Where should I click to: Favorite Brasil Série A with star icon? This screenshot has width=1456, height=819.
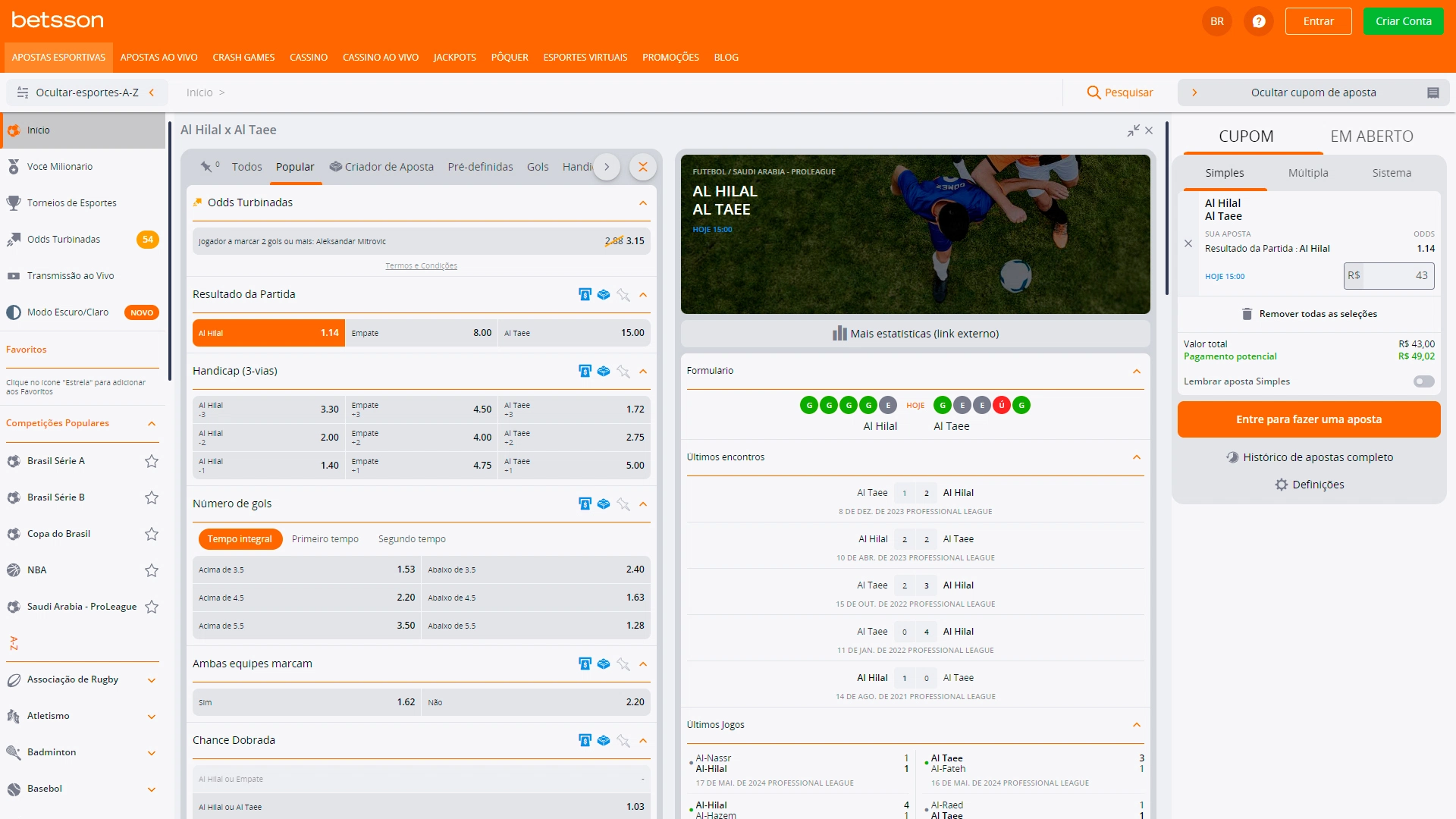[152, 461]
